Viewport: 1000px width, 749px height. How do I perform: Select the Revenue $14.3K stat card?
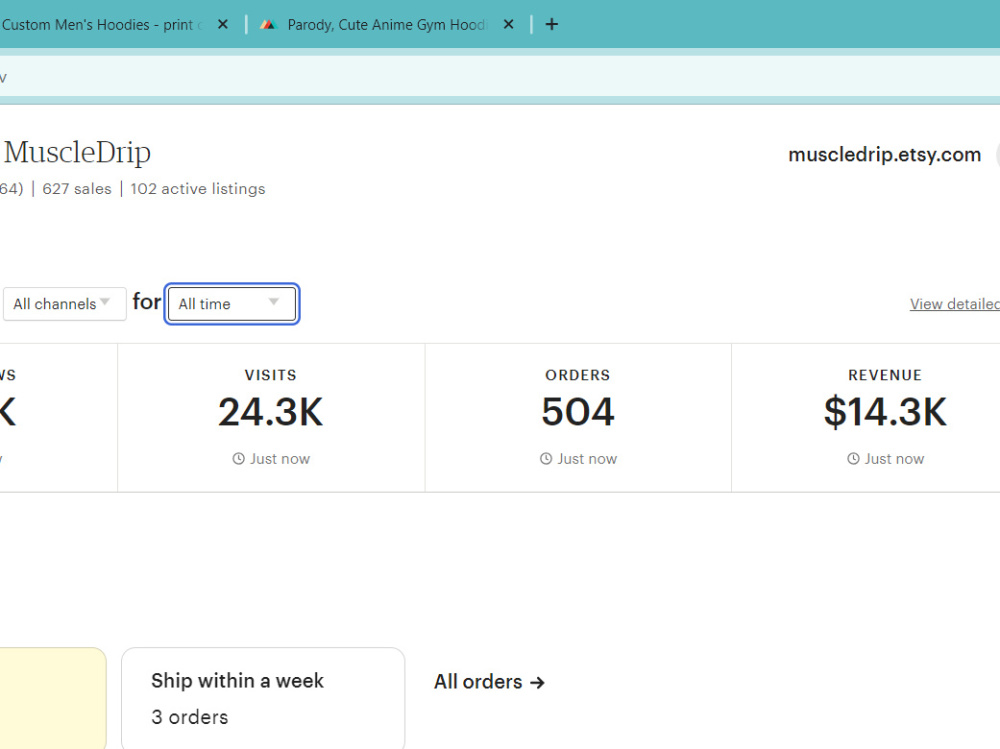click(885, 418)
